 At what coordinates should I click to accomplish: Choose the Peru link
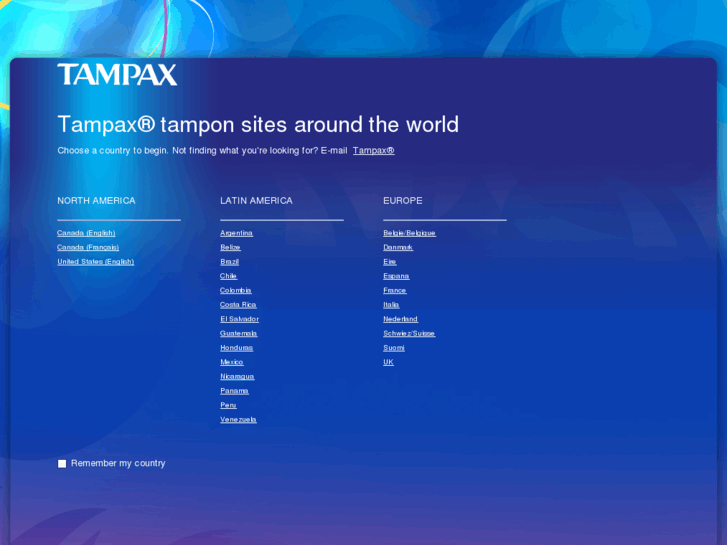coord(229,405)
